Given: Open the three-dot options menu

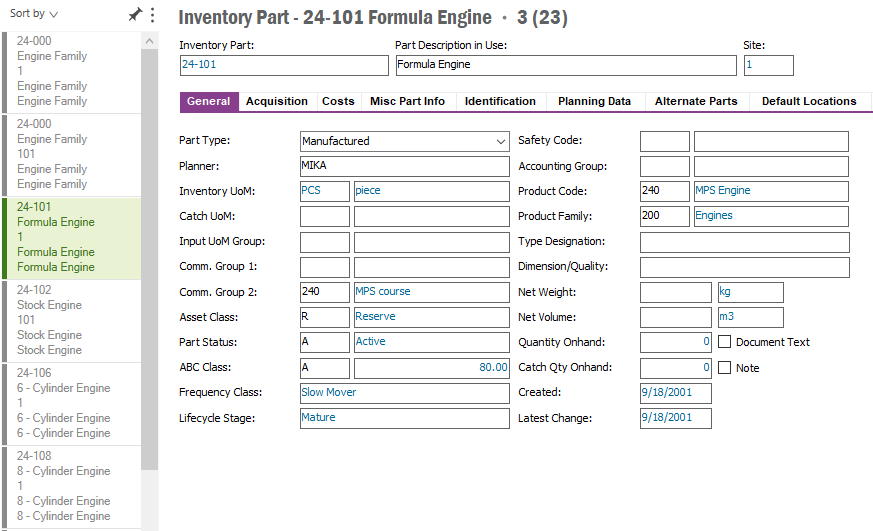Looking at the screenshot, I should (x=152, y=15).
